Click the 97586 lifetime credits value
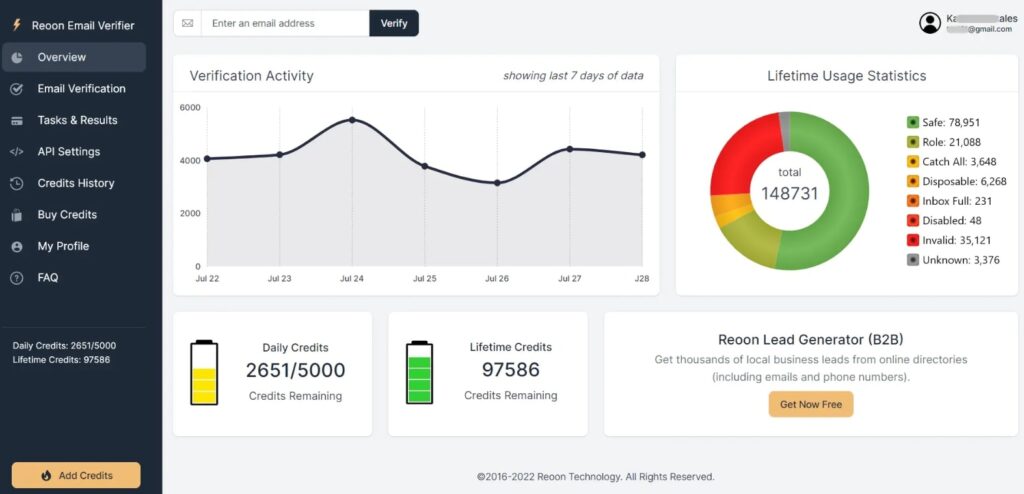 click(511, 370)
